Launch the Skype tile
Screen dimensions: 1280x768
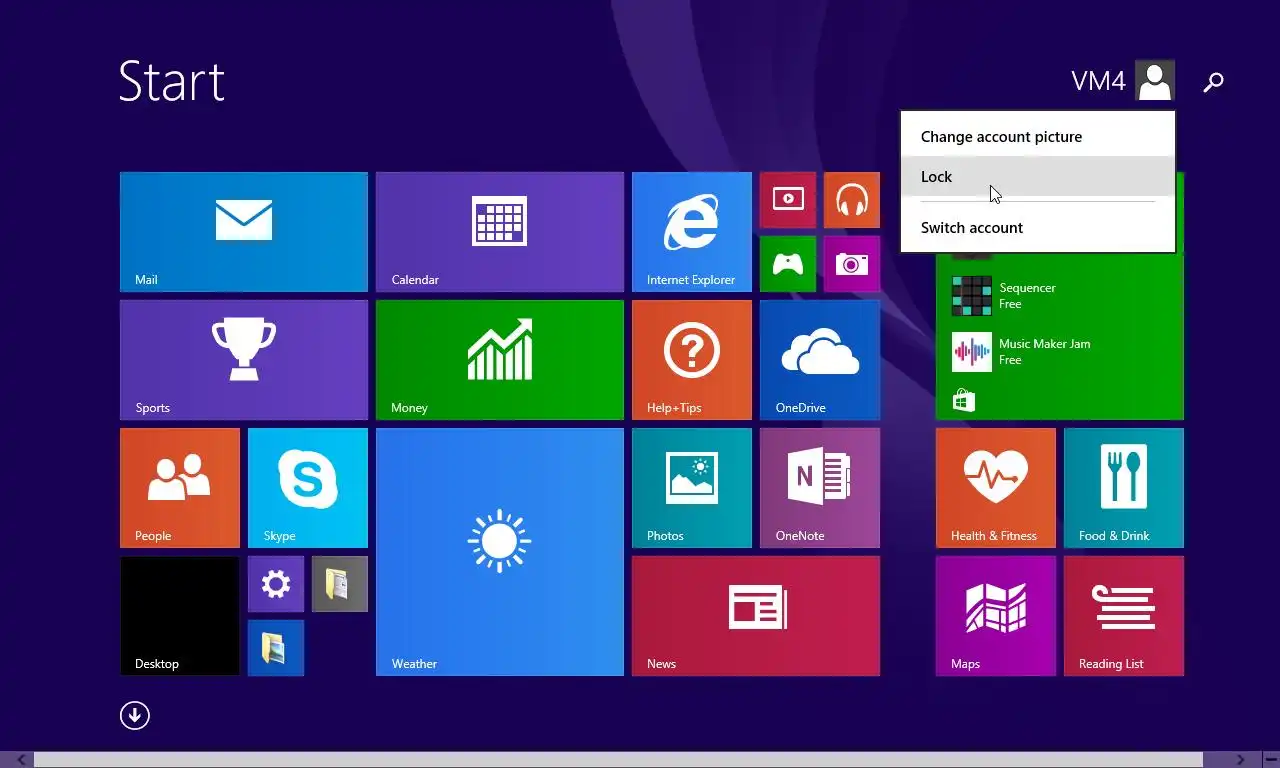[x=308, y=488]
